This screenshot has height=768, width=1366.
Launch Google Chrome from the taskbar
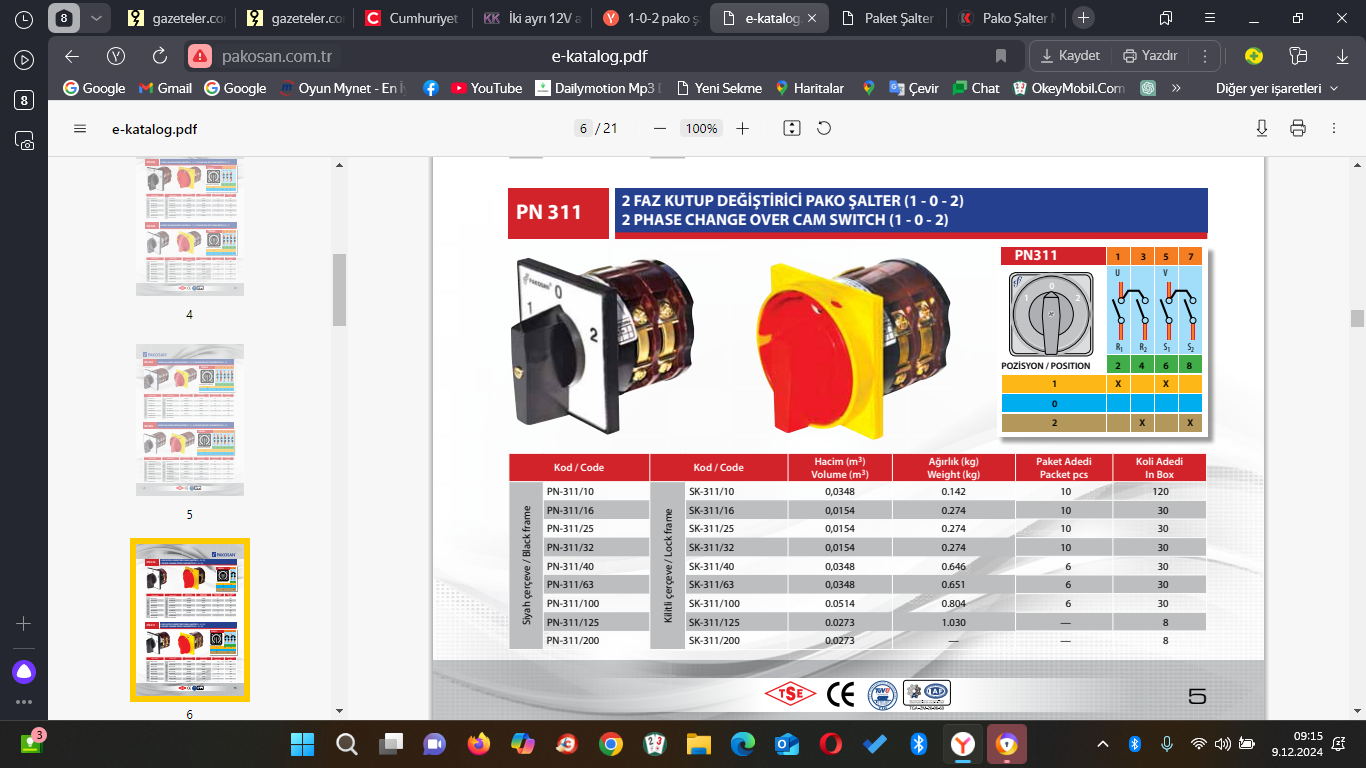(x=610, y=744)
